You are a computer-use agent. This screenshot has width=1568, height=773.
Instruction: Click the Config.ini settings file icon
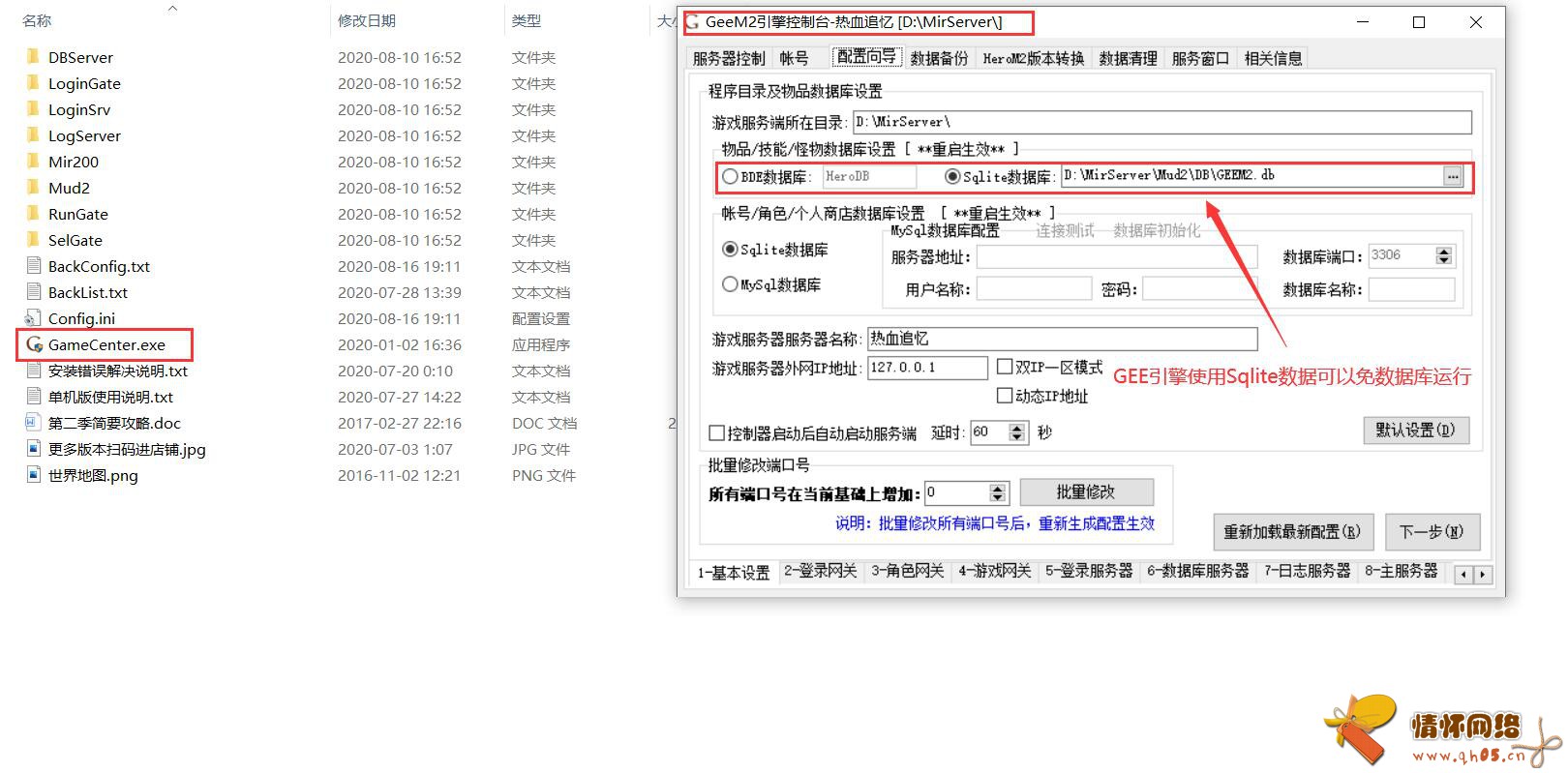(x=34, y=318)
